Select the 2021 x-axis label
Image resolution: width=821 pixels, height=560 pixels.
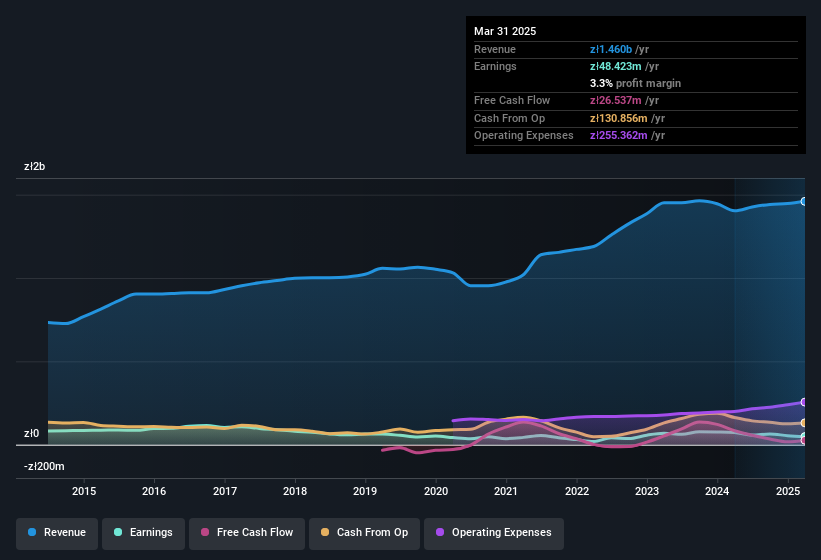coord(506,491)
